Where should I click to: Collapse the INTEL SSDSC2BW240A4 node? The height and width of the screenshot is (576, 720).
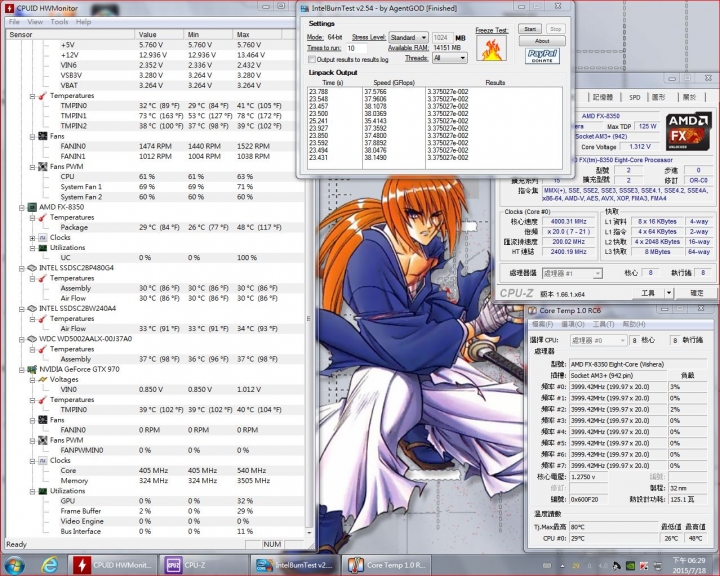click(x=22, y=309)
